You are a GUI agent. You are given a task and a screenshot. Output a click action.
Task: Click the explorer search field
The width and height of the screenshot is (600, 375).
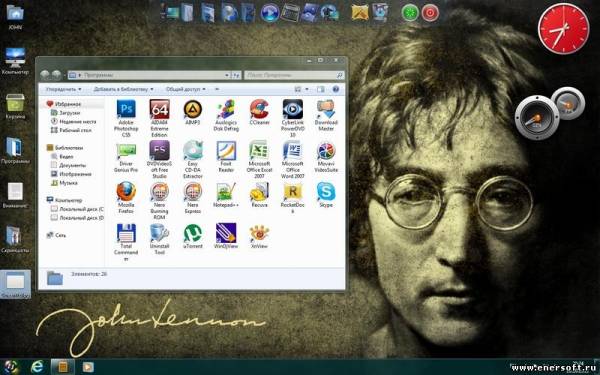pos(294,75)
